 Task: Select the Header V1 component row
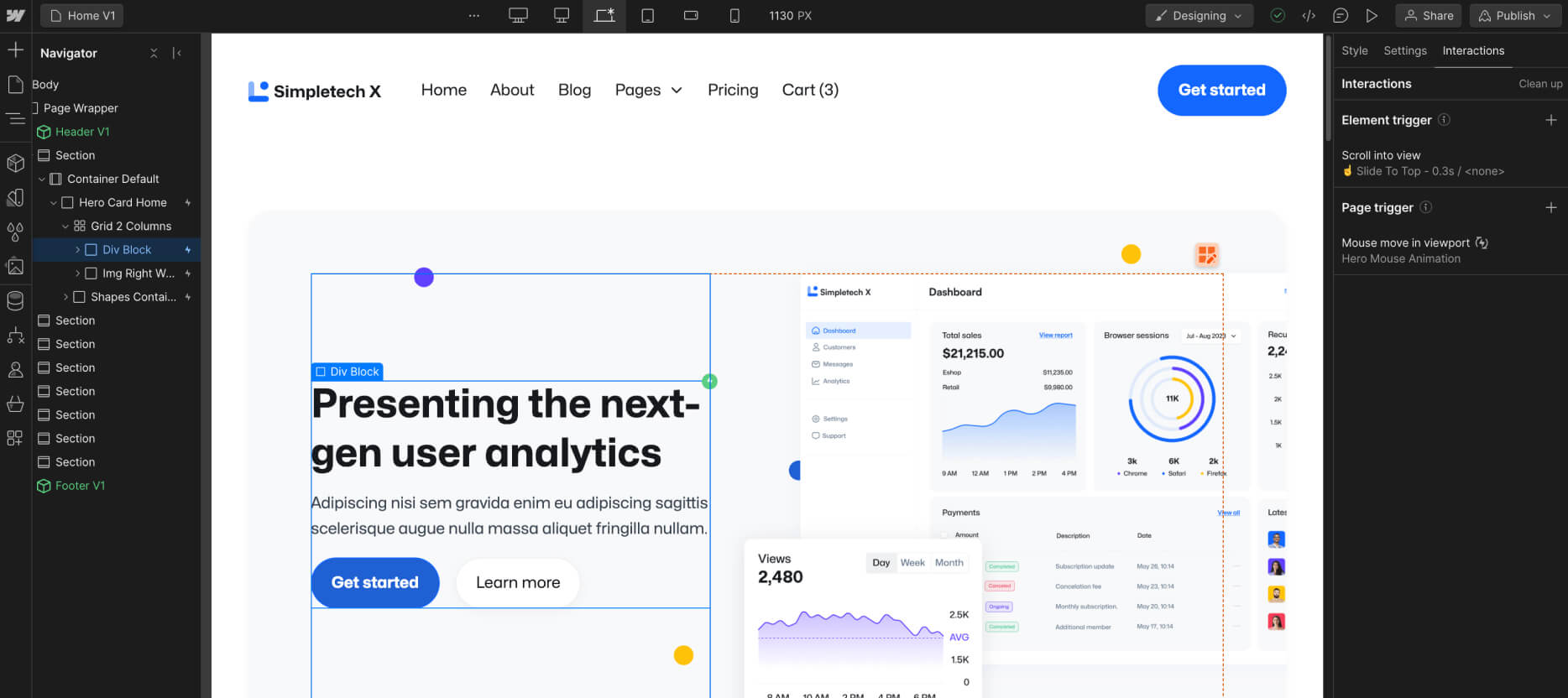click(x=117, y=132)
